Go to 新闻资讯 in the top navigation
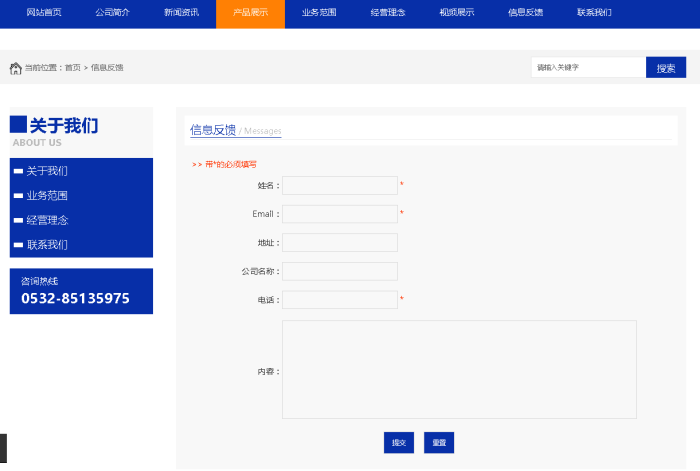The image size is (700, 471). click(x=181, y=13)
